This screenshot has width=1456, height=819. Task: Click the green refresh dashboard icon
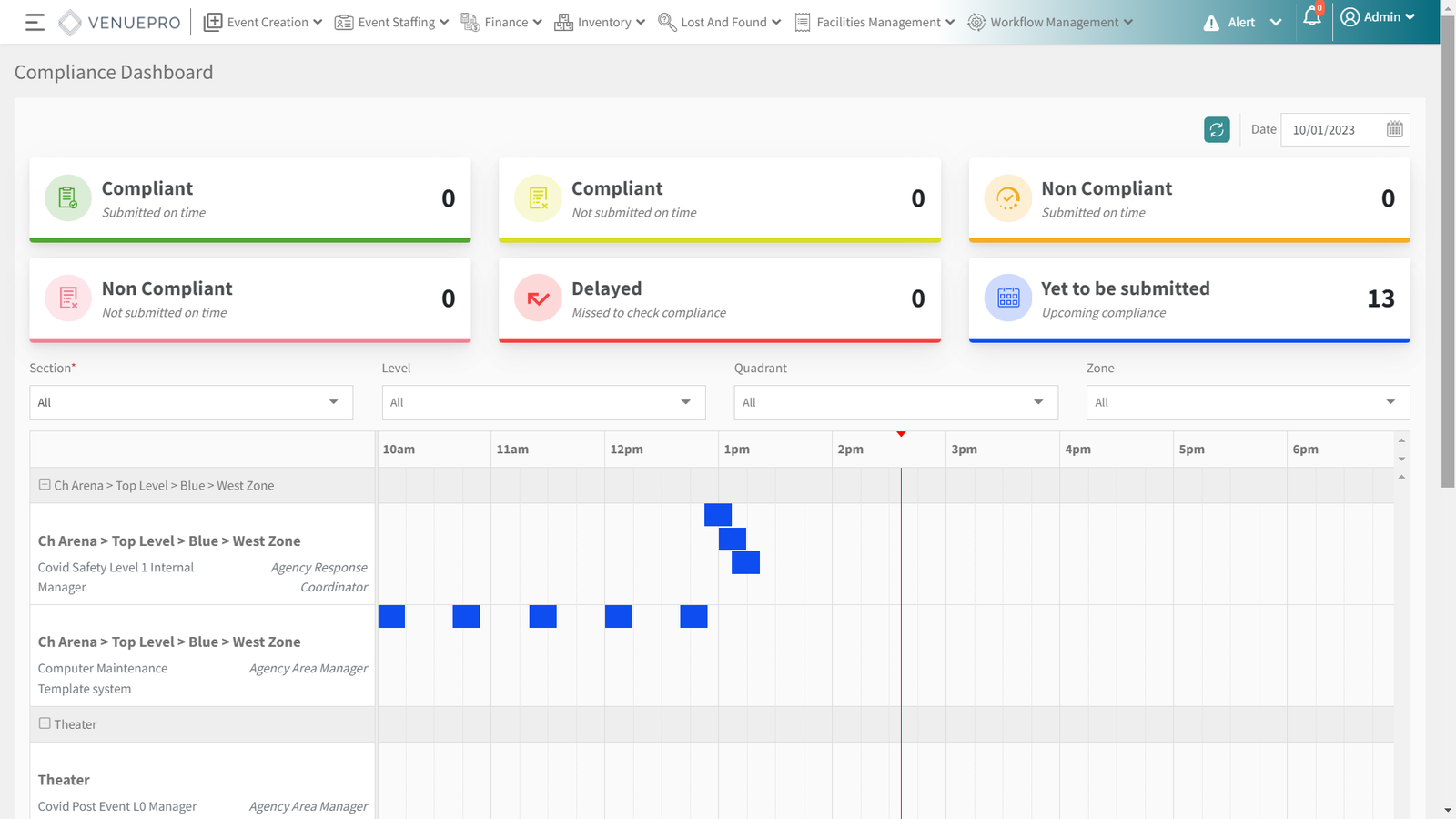1217,129
